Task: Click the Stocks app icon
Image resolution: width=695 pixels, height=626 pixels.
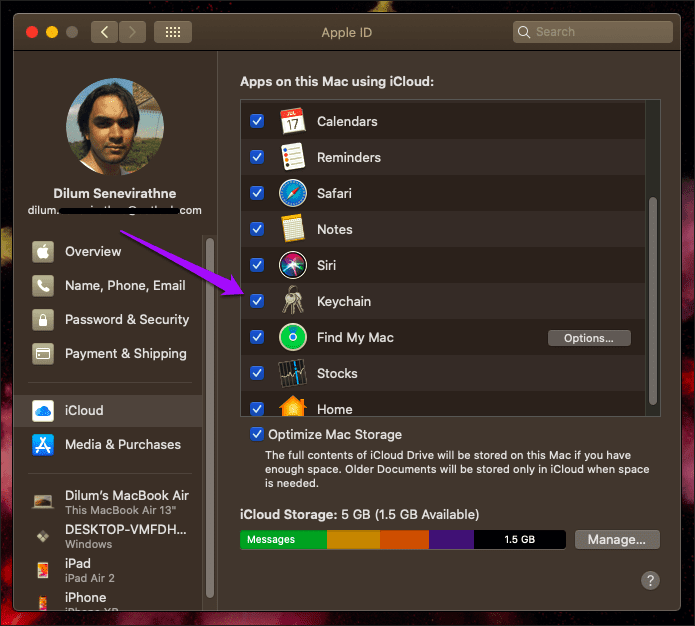Action: [293, 373]
